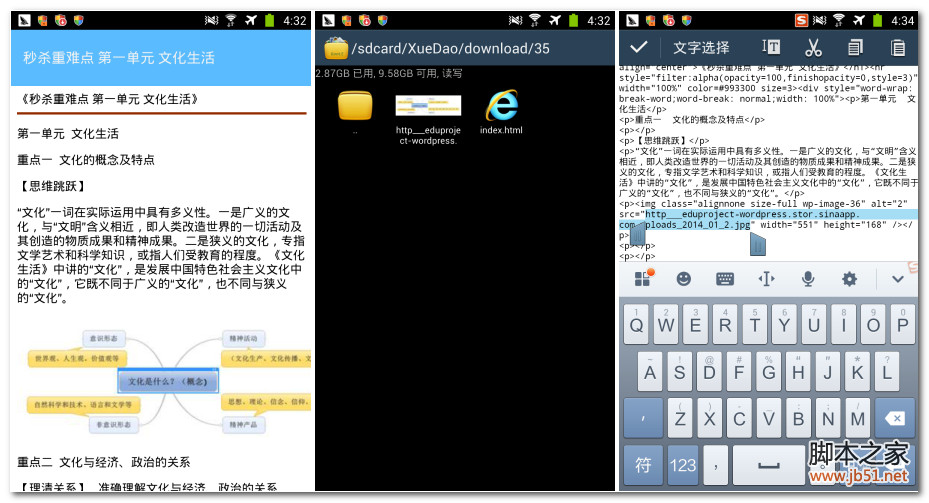Open the keyboard layout switcher icon
The height and width of the screenshot is (503, 929).
pos(725,279)
